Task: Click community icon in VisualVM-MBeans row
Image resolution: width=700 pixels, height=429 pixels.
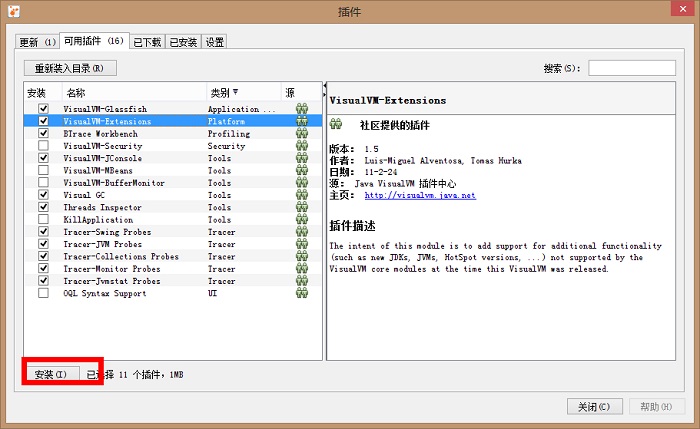Action: click(x=302, y=170)
